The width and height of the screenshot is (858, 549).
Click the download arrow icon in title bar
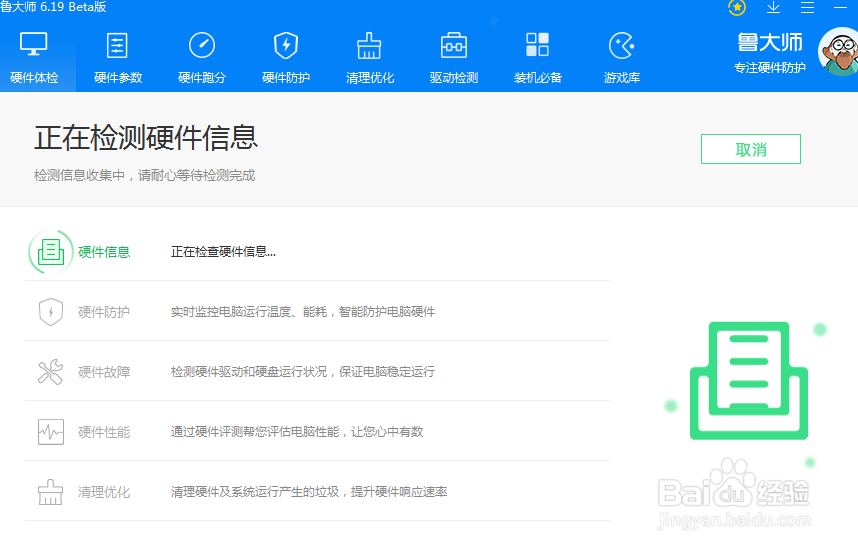pyautogui.click(x=773, y=7)
